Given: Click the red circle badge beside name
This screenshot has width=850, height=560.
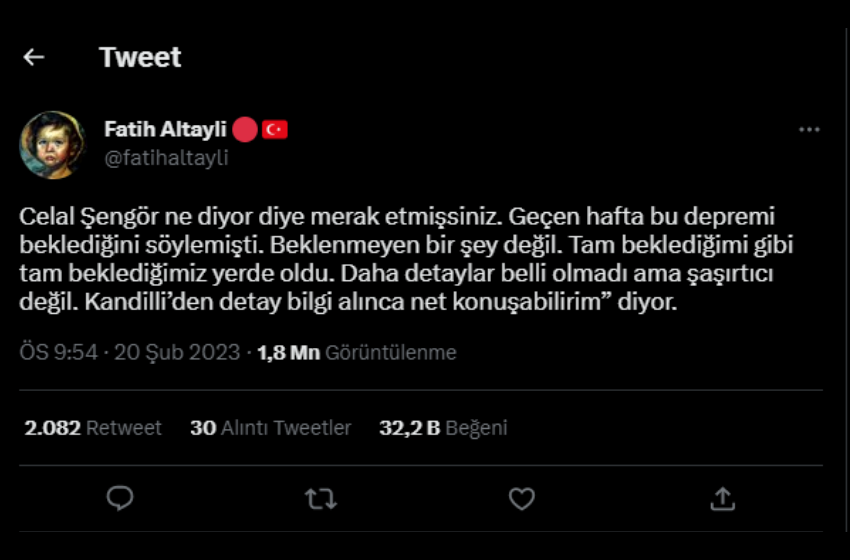Looking at the screenshot, I should point(244,130).
